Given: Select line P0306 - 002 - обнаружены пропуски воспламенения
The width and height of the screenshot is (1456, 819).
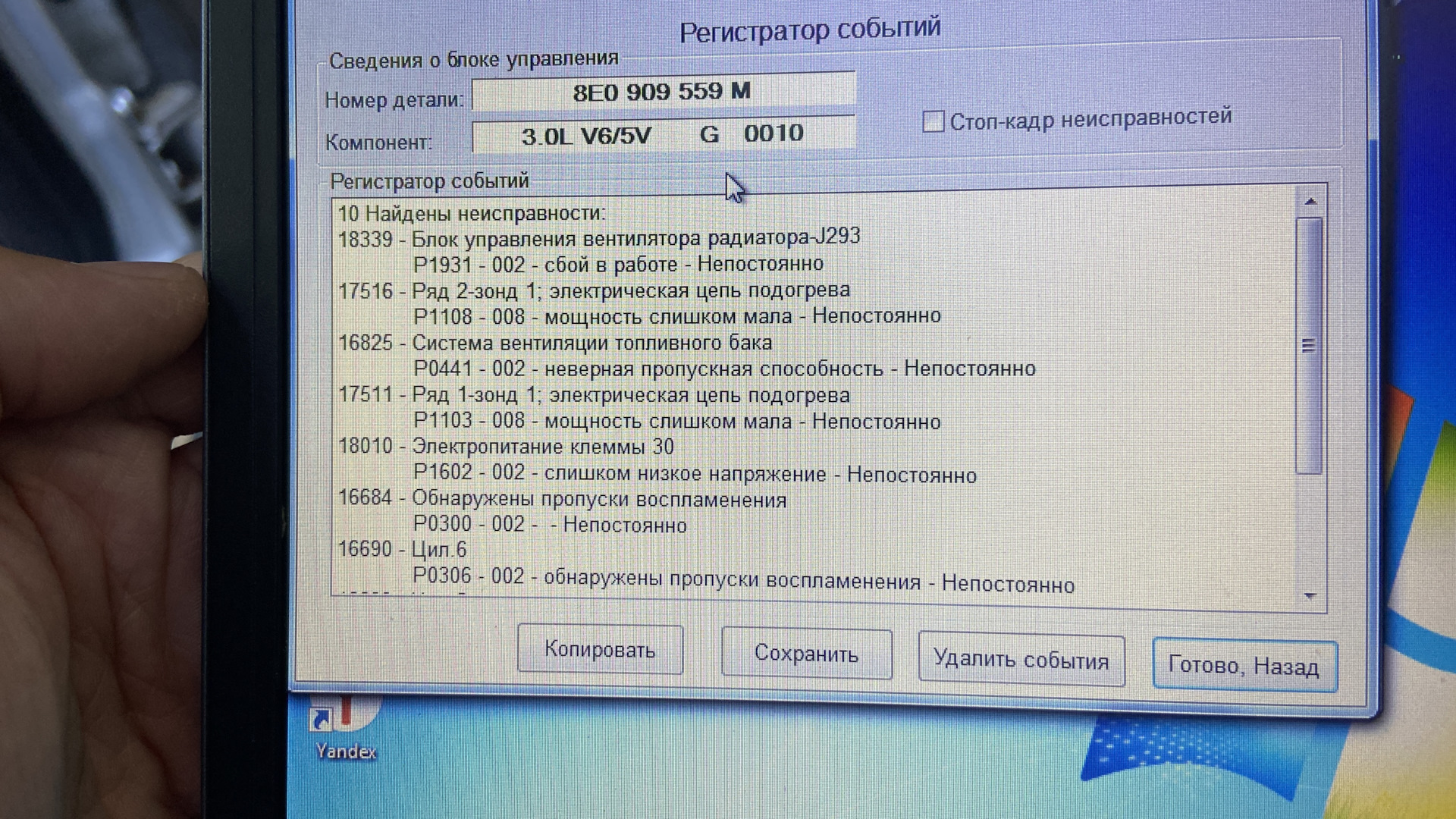Looking at the screenshot, I should pos(743,580).
